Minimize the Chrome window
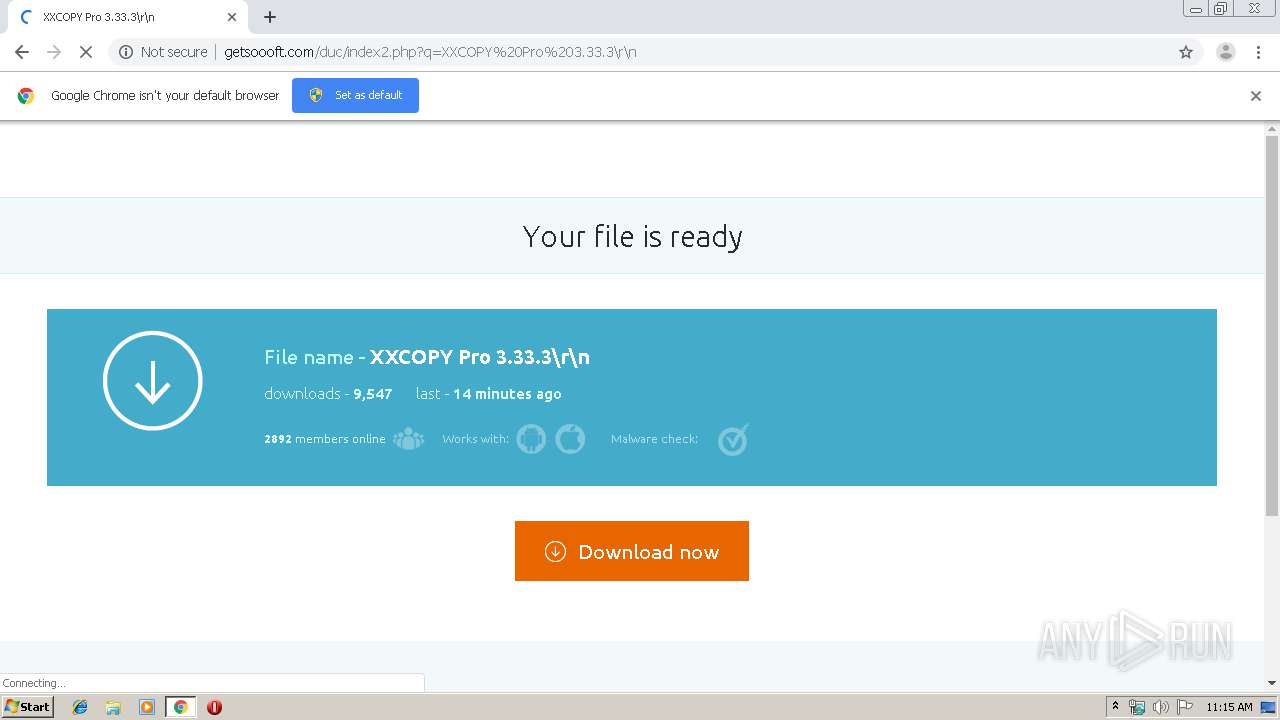This screenshot has width=1280, height=720. (x=1196, y=9)
